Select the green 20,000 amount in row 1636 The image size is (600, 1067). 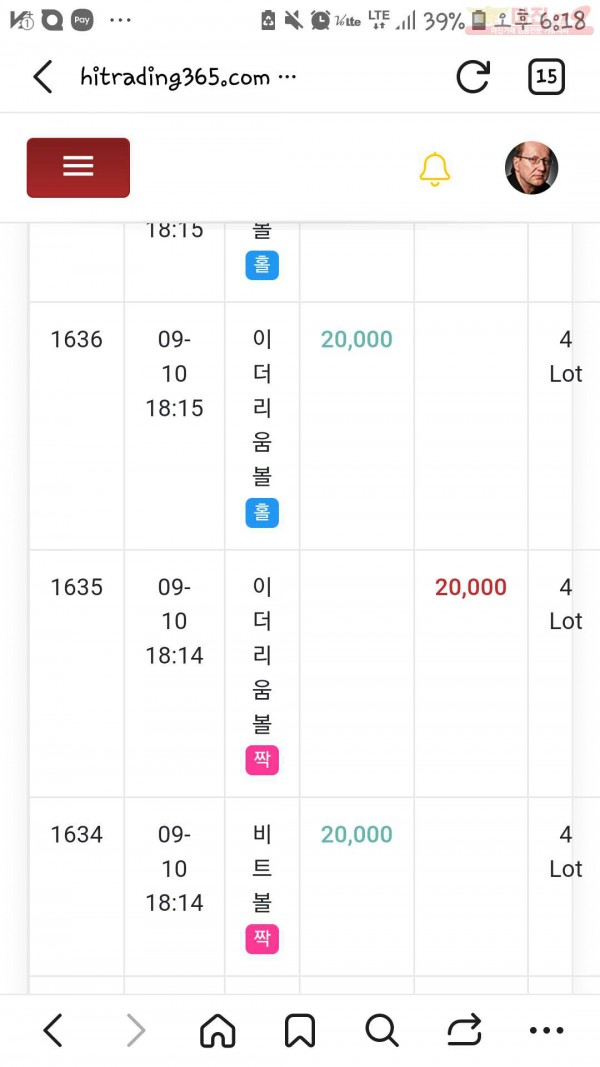pos(356,340)
